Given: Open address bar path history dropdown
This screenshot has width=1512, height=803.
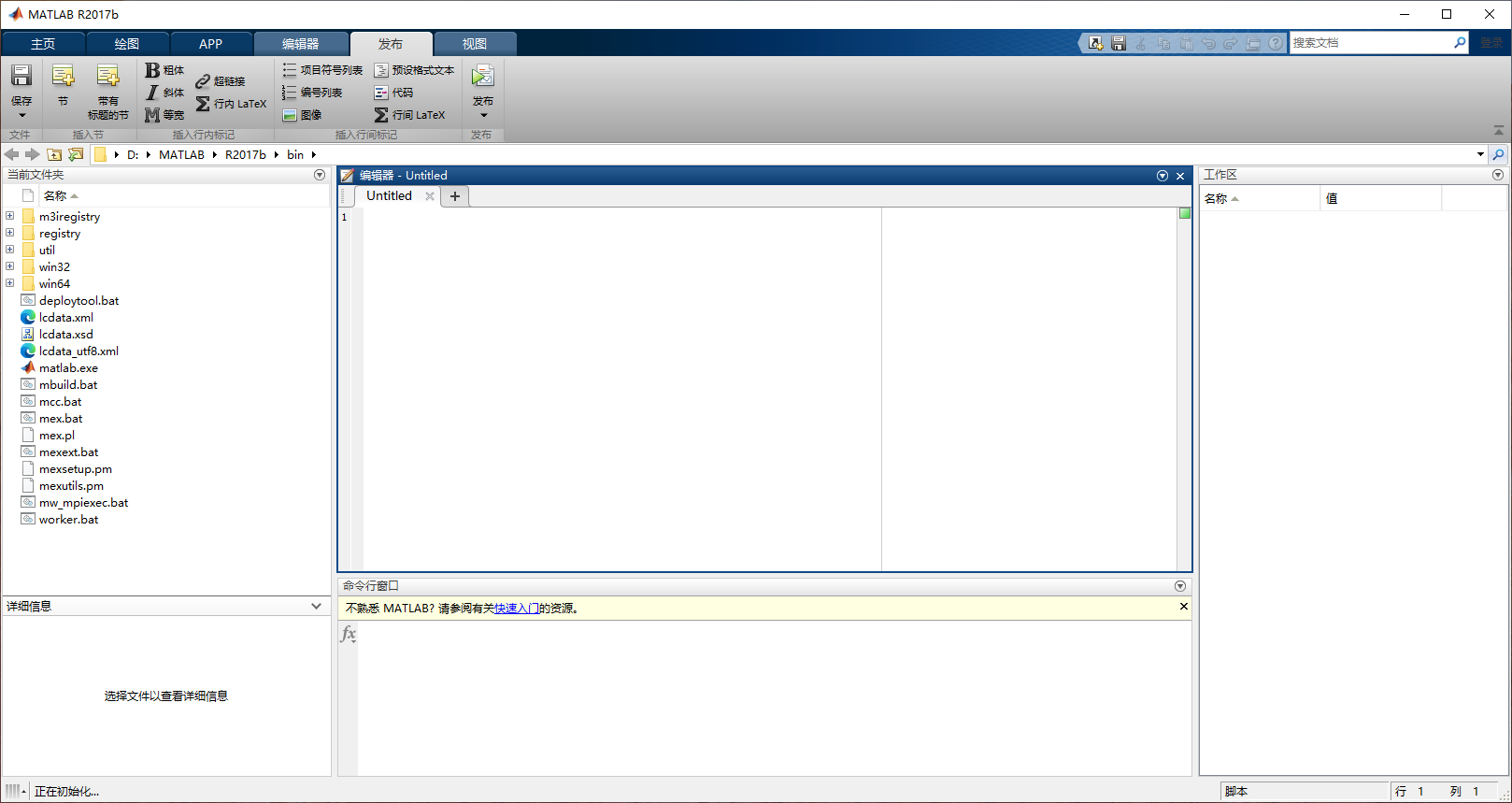Looking at the screenshot, I should [1480, 154].
